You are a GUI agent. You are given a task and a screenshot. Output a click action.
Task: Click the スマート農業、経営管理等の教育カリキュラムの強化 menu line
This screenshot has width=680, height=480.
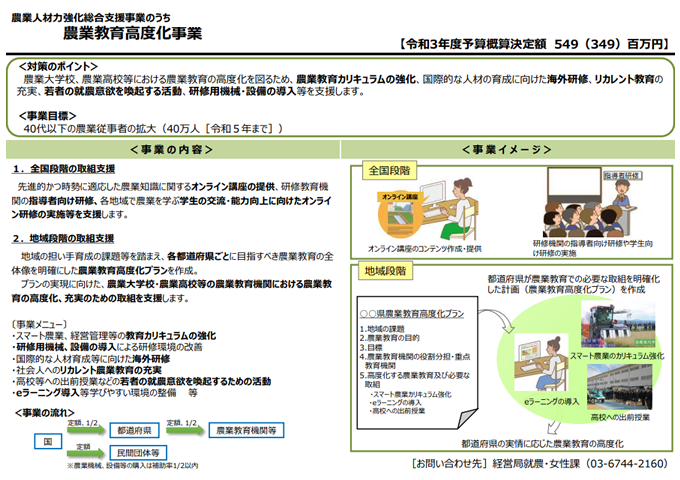click(x=114, y=336)
